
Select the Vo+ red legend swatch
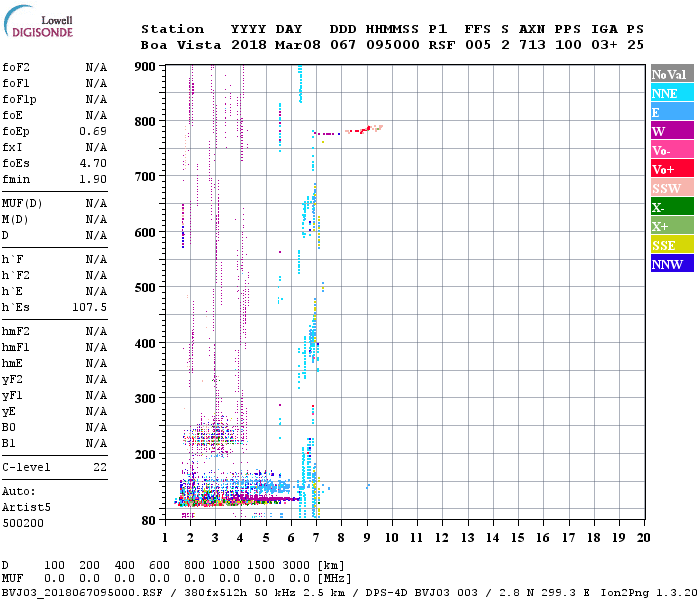672,169
